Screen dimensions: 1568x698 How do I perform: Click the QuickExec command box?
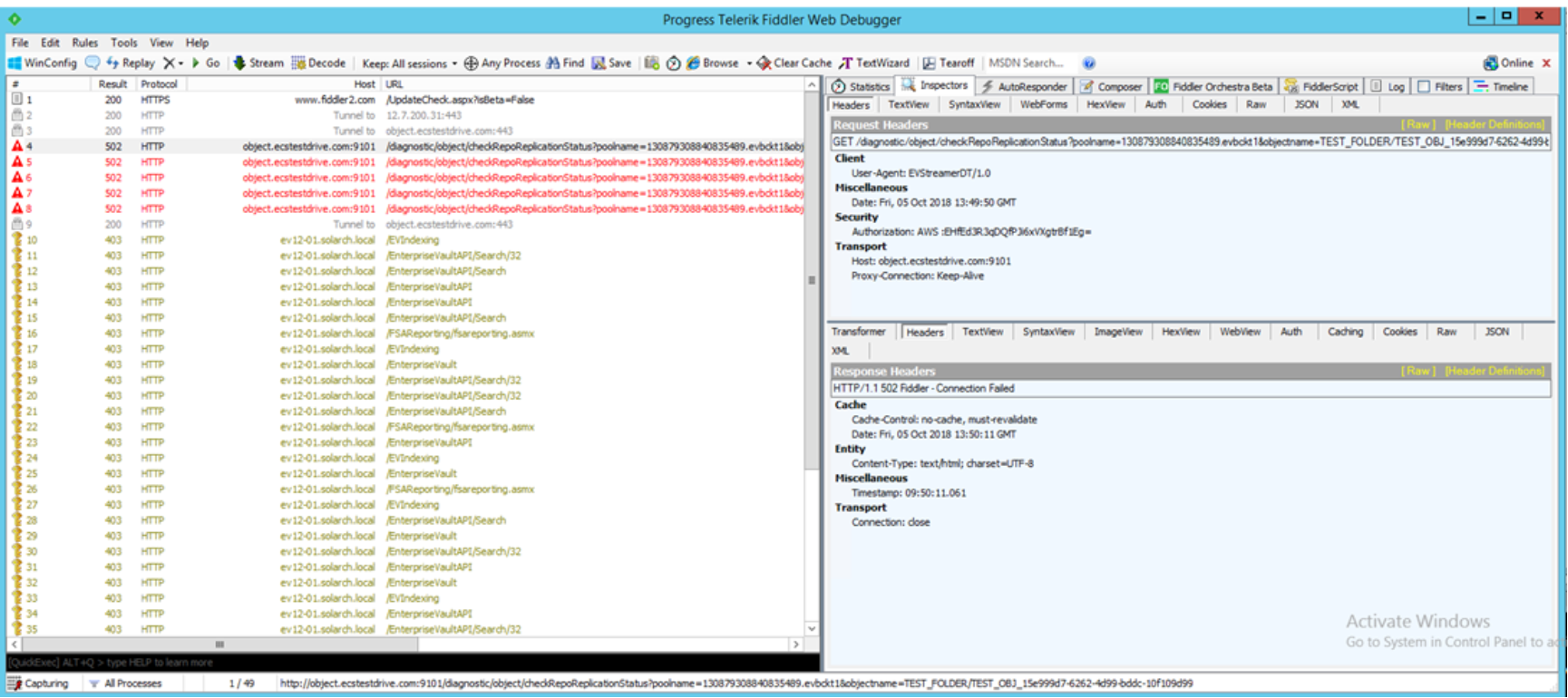point(413,663)
